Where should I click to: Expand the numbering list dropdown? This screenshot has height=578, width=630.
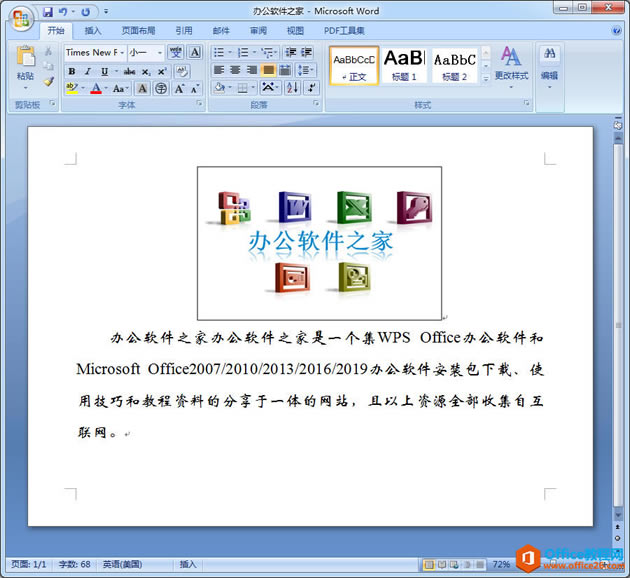tap(254, 52)
